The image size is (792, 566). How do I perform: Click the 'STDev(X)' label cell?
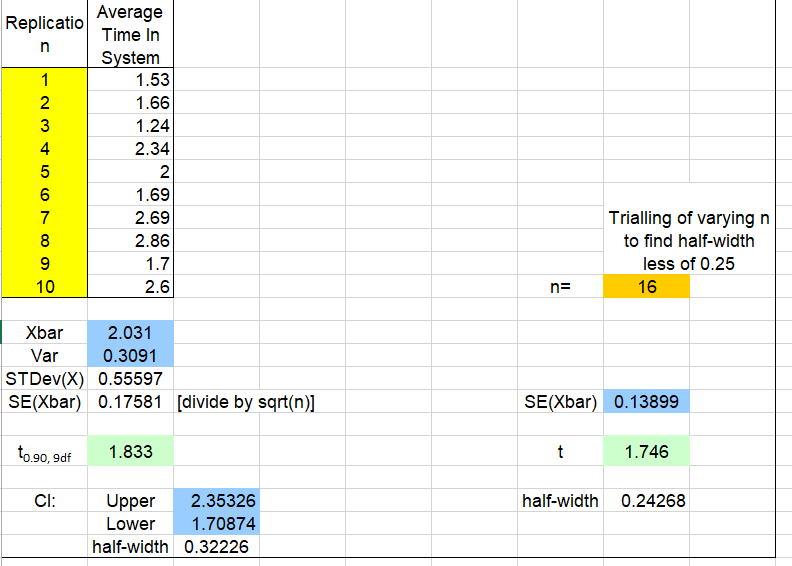click(44, 378)
